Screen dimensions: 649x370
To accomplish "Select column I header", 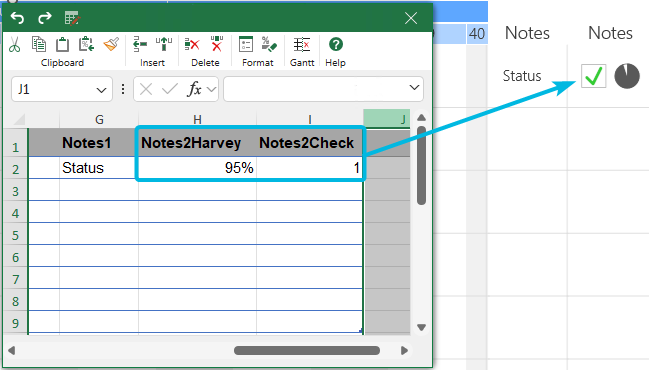I will (x=310, y=120).
